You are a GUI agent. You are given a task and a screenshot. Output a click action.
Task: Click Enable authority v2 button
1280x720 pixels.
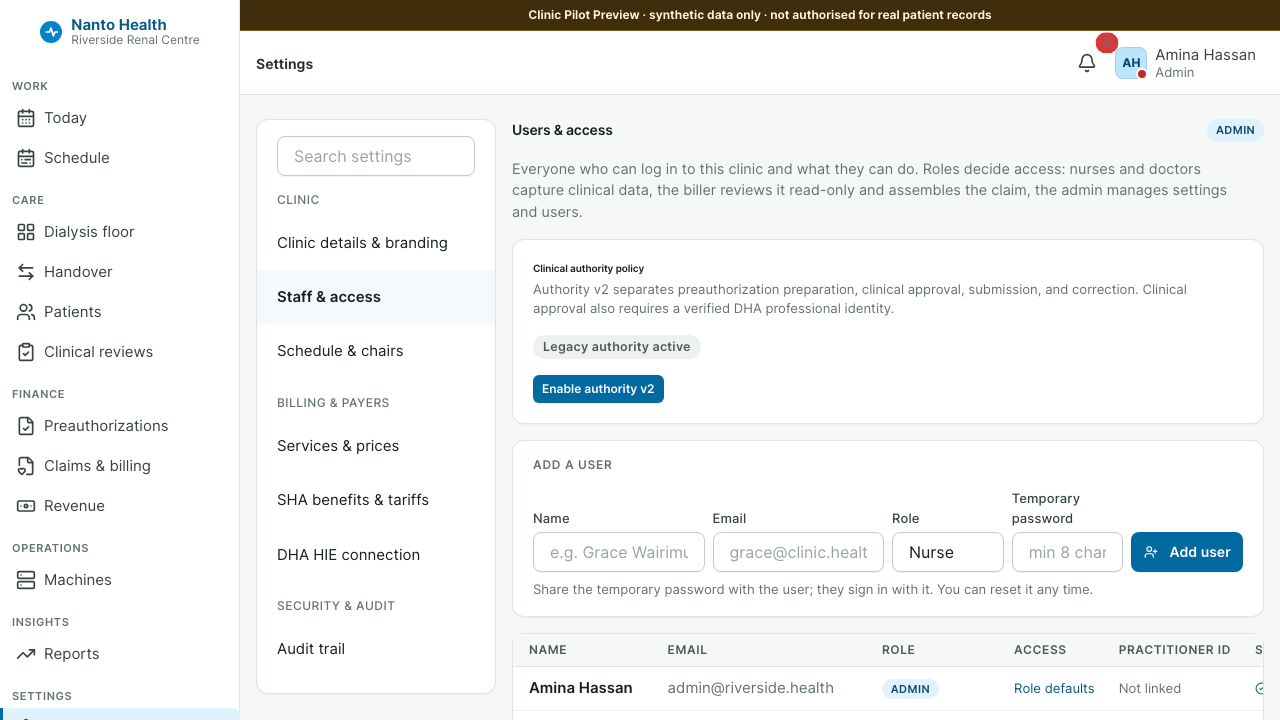598,389
